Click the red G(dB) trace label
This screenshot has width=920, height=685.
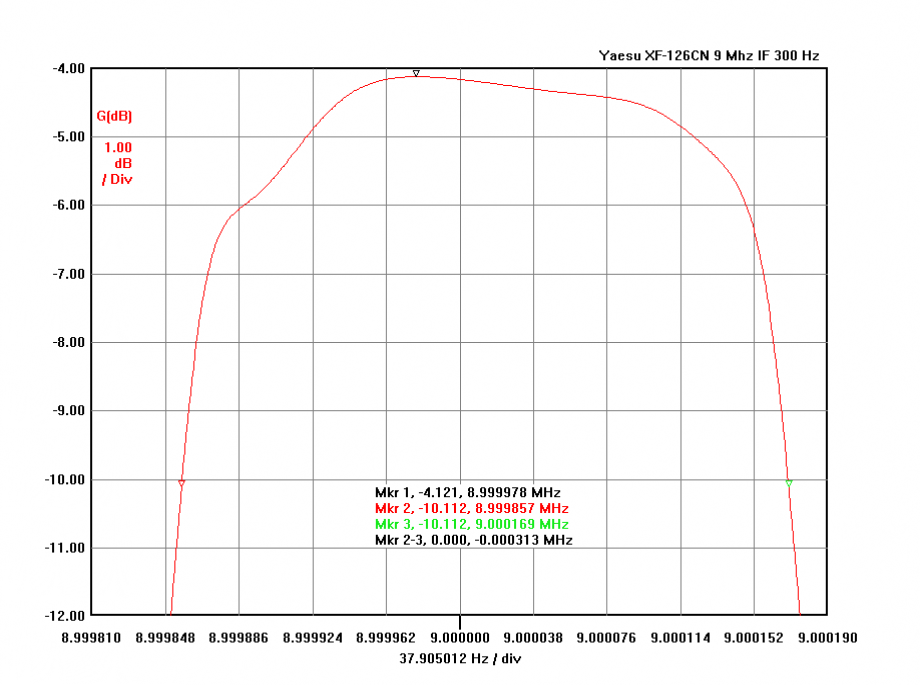tap(114, 116)
